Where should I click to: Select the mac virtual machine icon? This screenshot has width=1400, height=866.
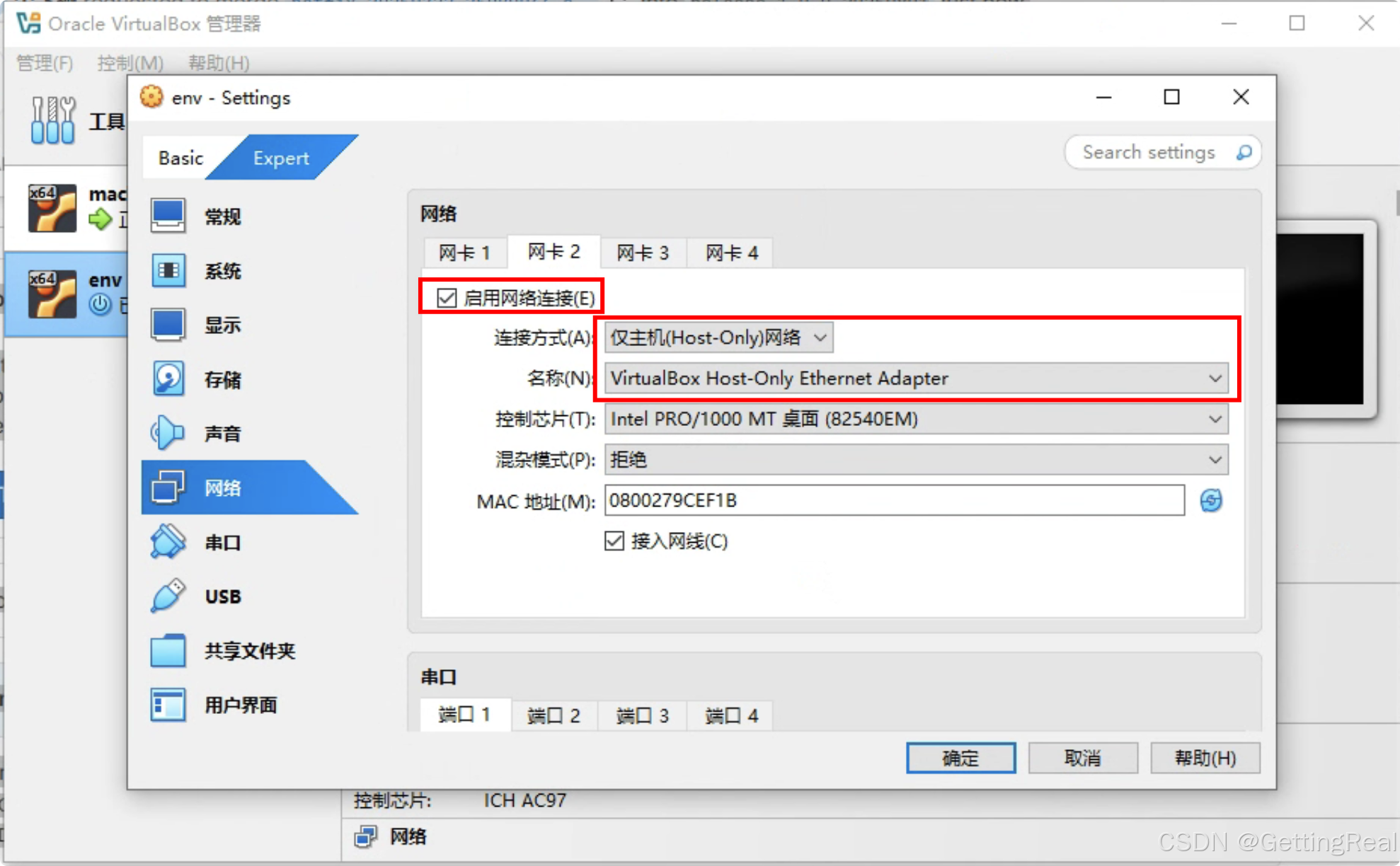click(x=52, y=208)
